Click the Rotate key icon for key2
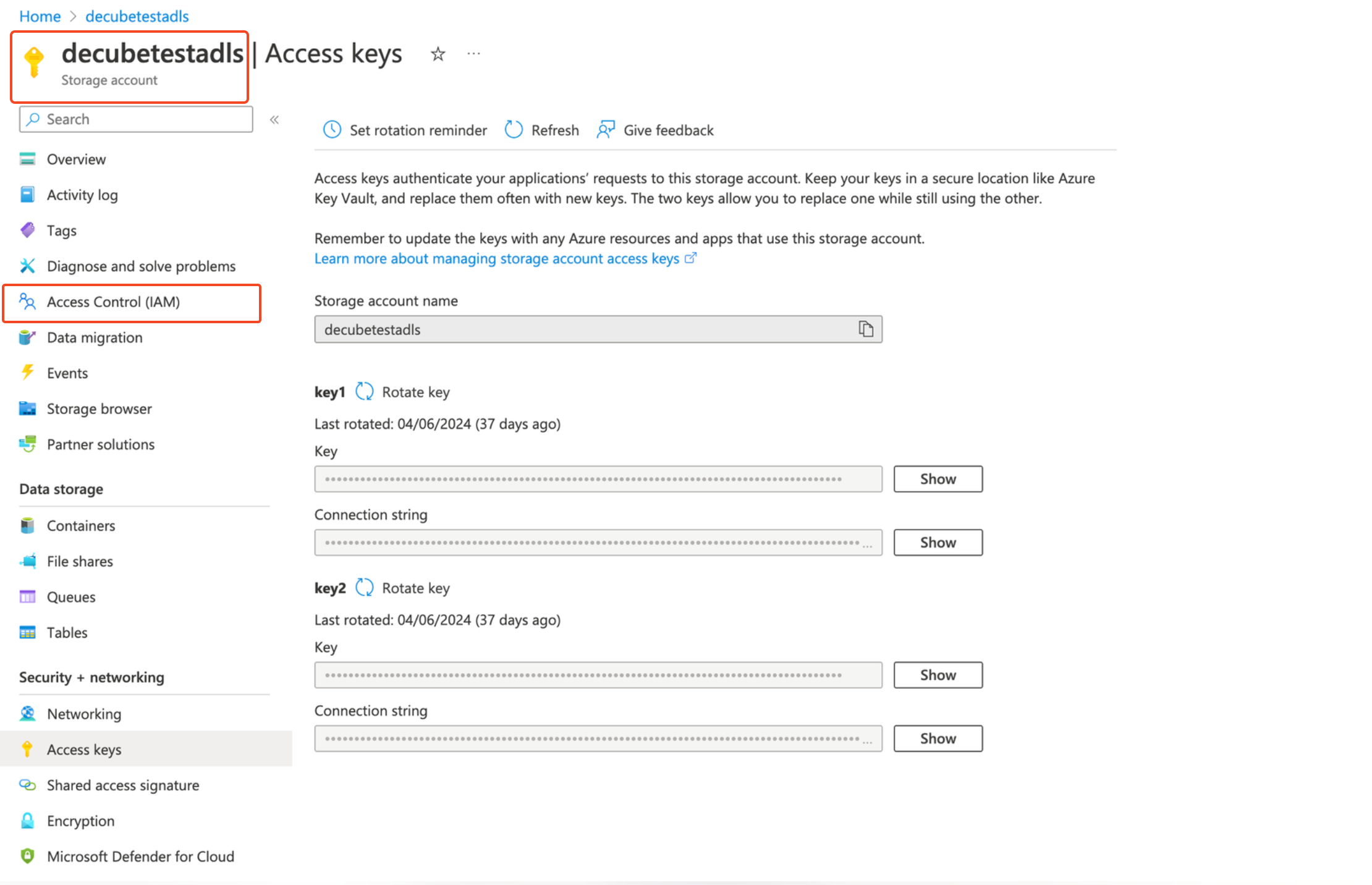 click(x=365, y=588)
